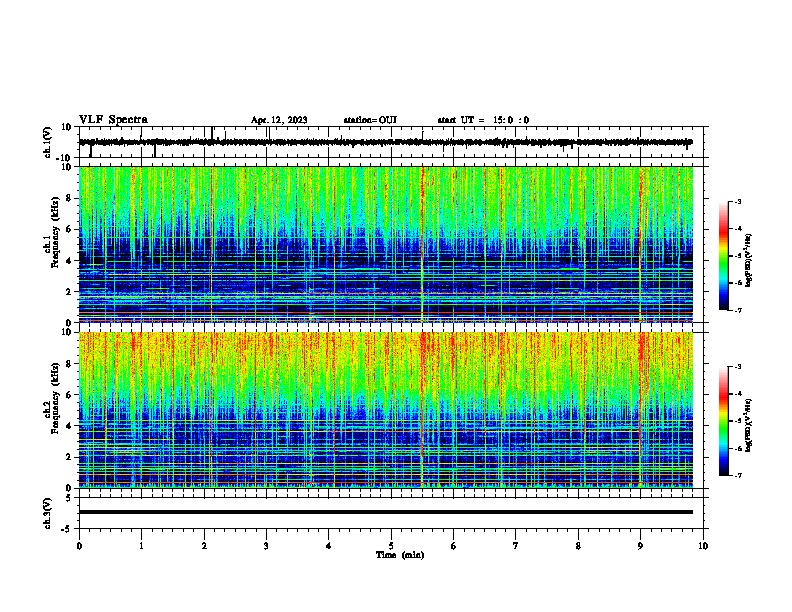
Task: Click time axis tick label "6"
Action: 454,546
